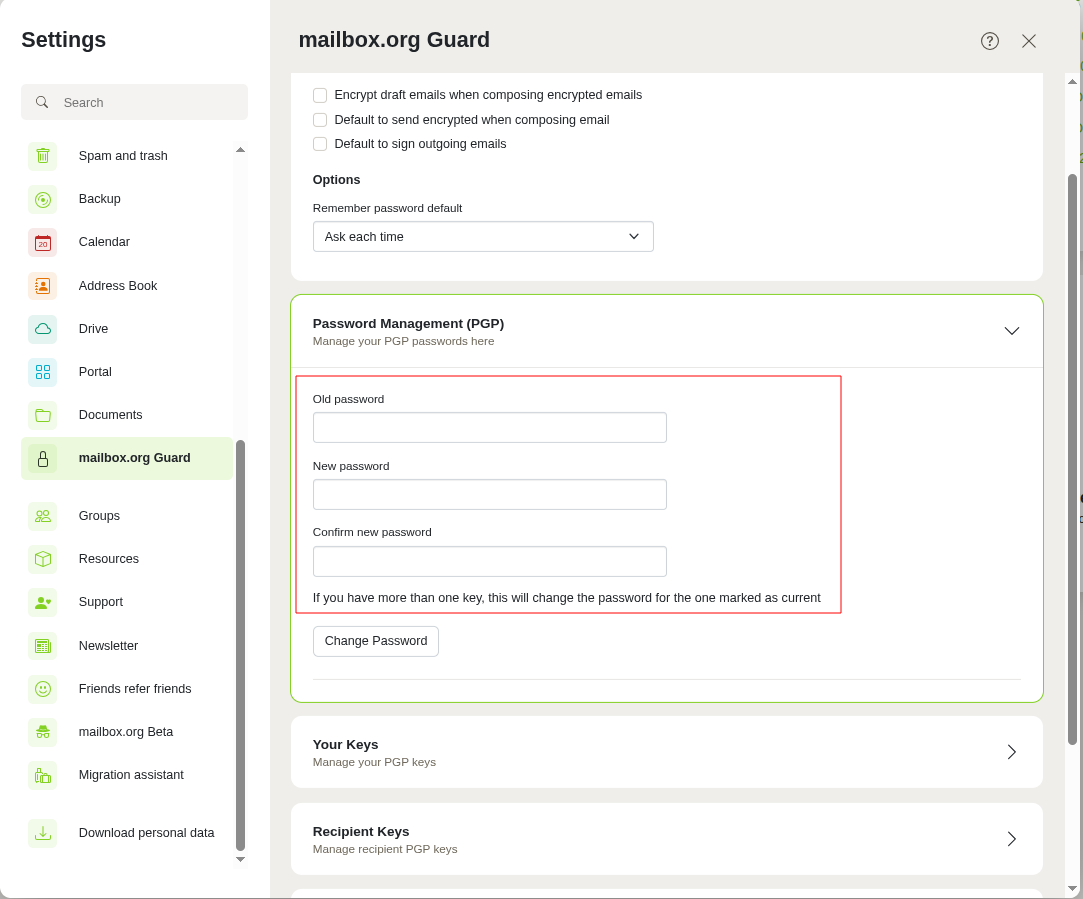
Task: Open help via question mark icon
Action: click(x=990, y=41)
